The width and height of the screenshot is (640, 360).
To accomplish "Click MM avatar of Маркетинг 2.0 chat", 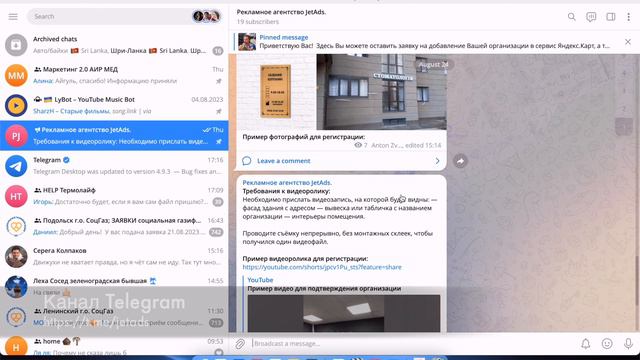I will pyautogui.click(x=16, y=76).
